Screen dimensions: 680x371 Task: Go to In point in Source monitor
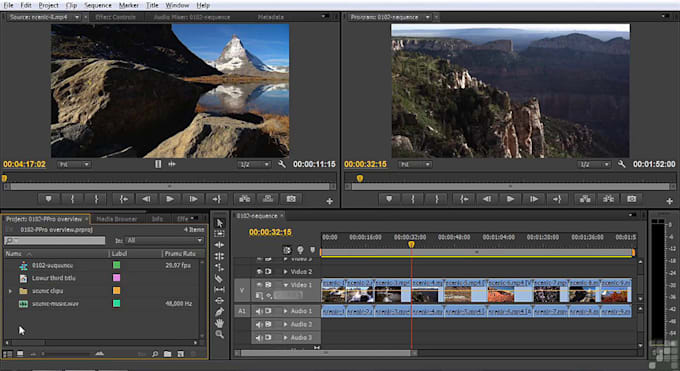124,199
